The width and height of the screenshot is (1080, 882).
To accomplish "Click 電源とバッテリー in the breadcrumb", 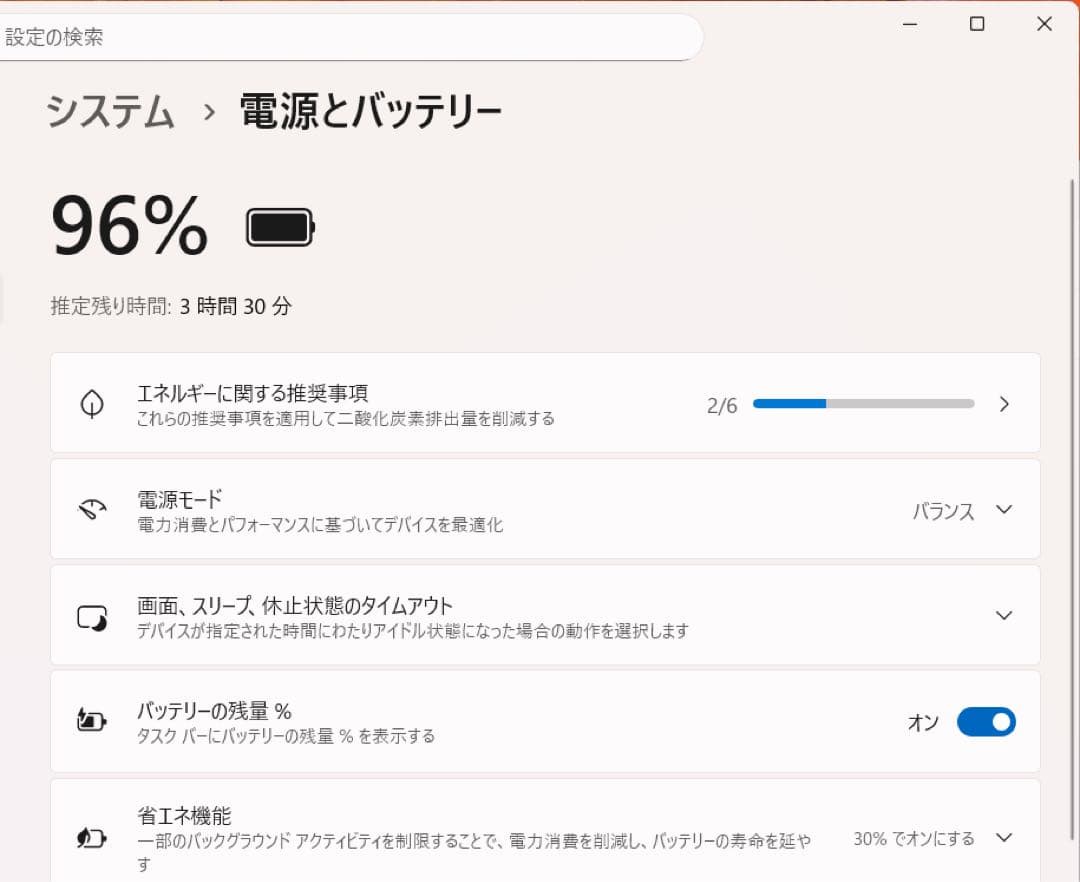I will tap(368, 112).
